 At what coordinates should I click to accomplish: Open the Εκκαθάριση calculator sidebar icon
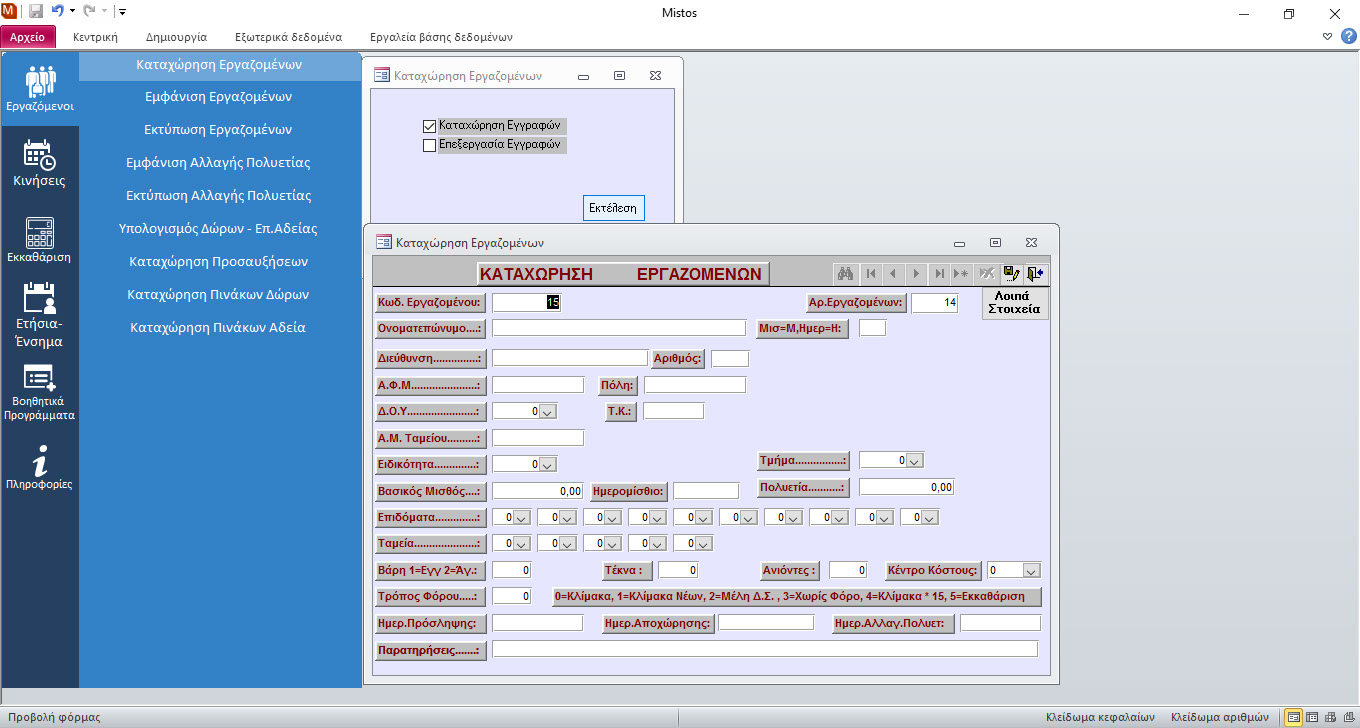[x=40, y=240]
